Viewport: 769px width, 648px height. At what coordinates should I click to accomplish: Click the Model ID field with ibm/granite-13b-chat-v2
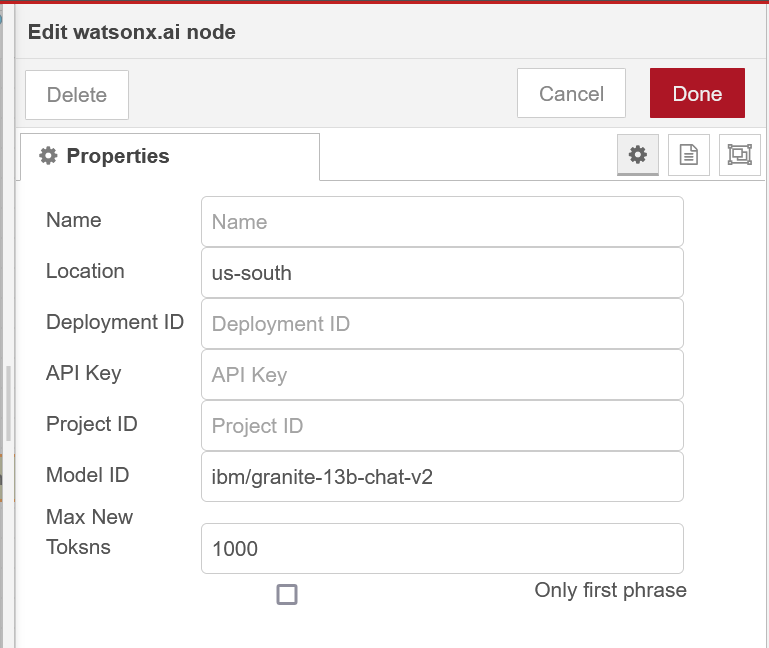442,477
